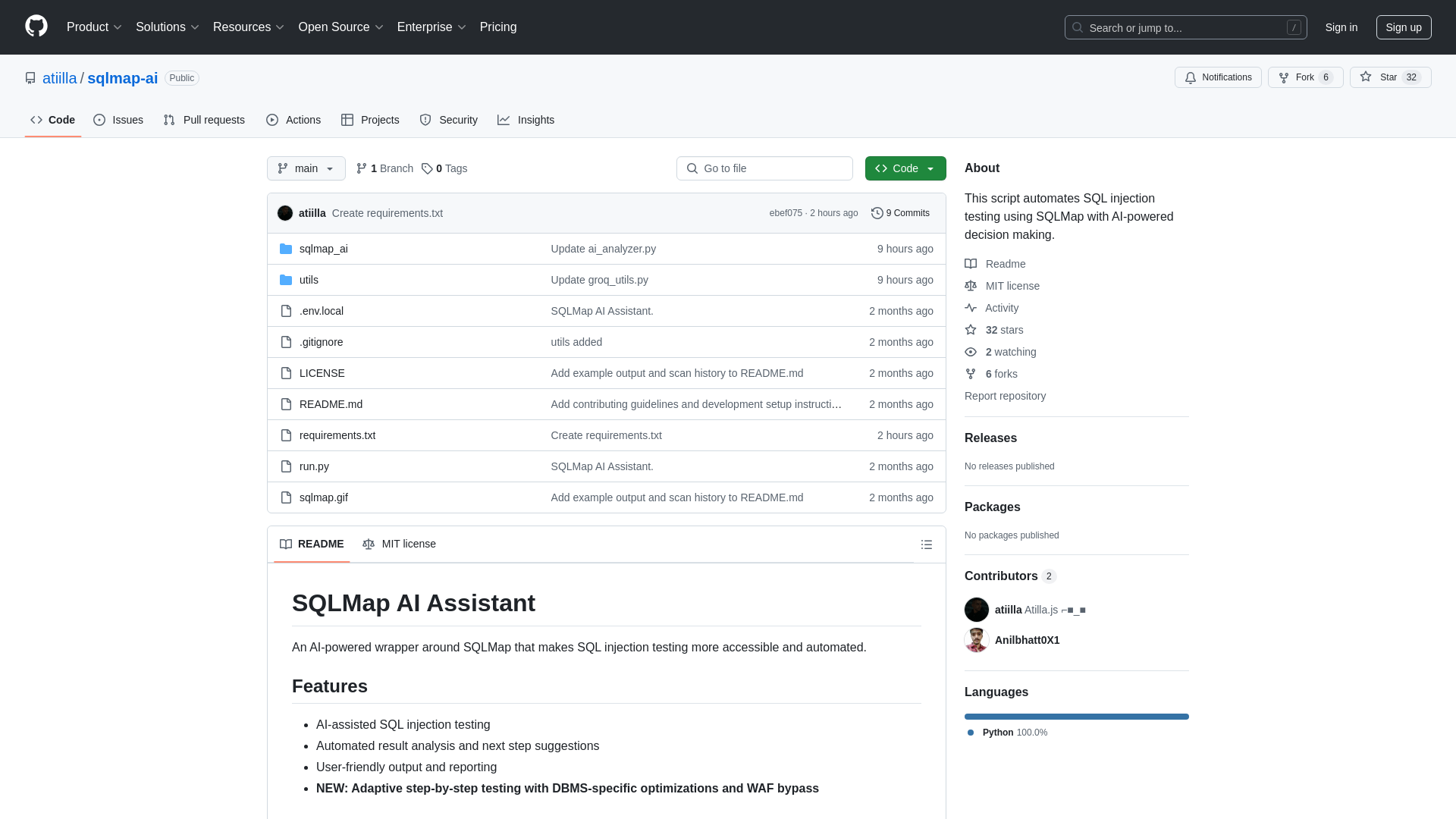
Task: Open the ebef075 commit hash
Action: coord(786,213)
